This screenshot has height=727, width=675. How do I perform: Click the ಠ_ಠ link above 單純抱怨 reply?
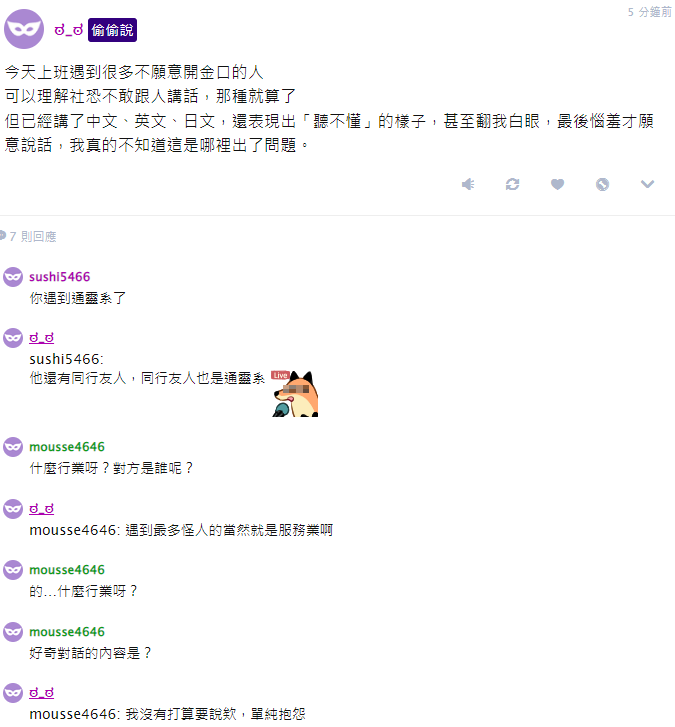41,693
